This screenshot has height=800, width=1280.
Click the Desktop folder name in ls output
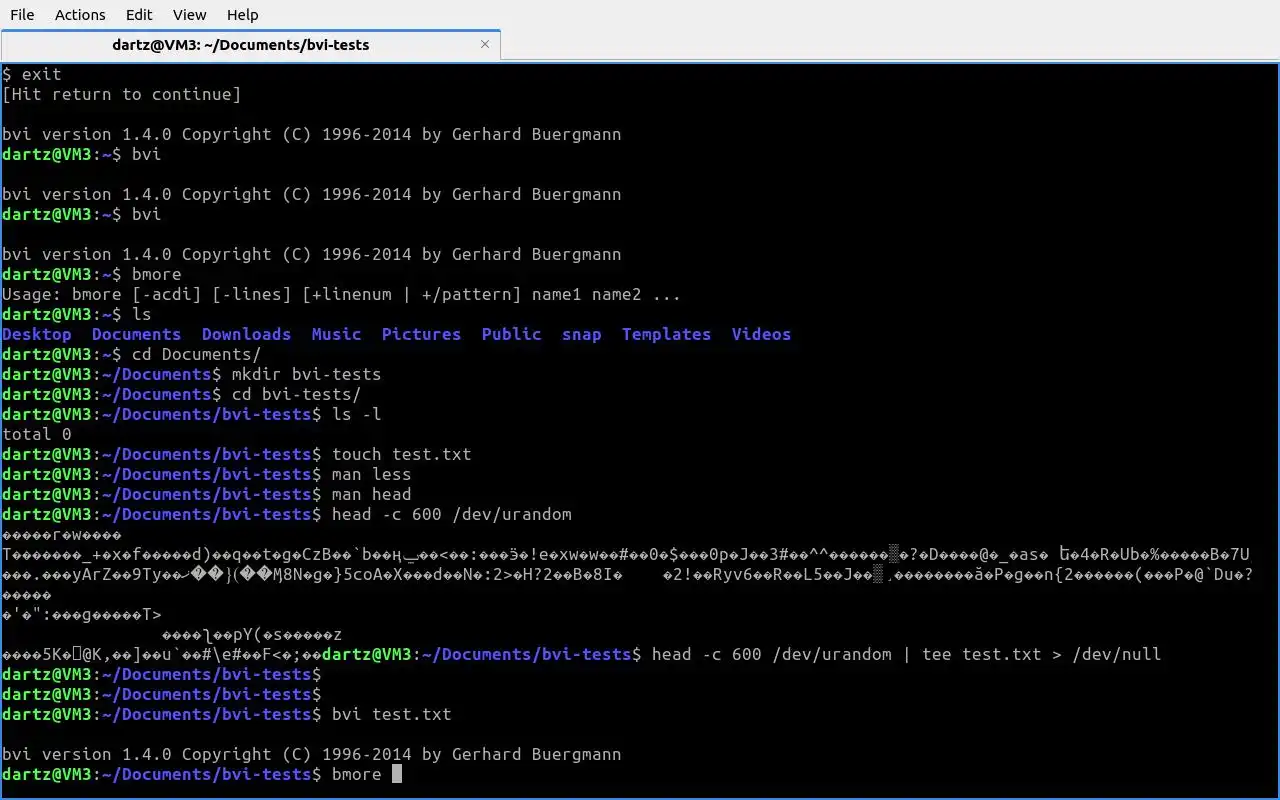(37, 334)
